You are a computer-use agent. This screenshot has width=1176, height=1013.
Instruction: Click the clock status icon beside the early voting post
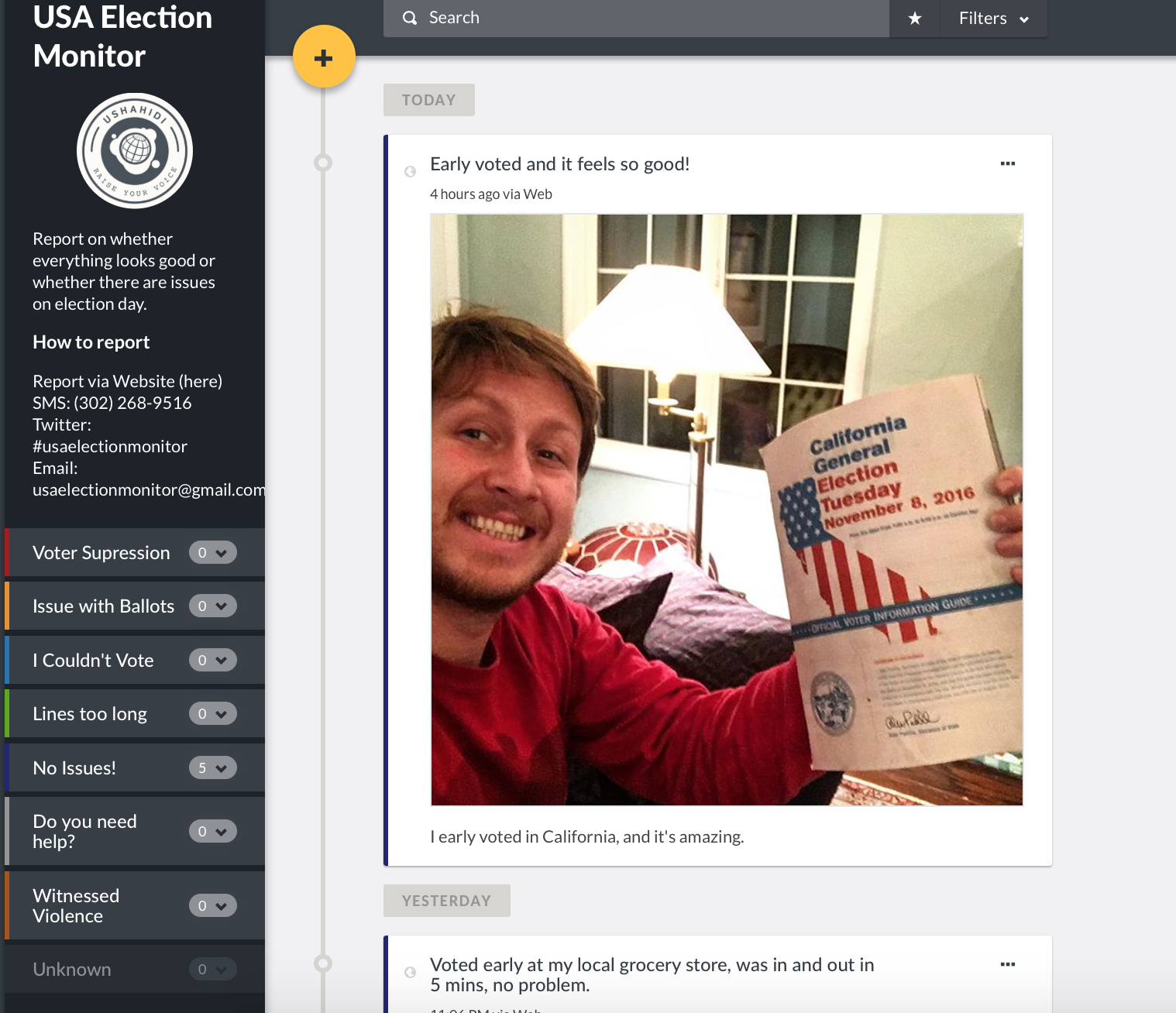(x=410, y=170)
